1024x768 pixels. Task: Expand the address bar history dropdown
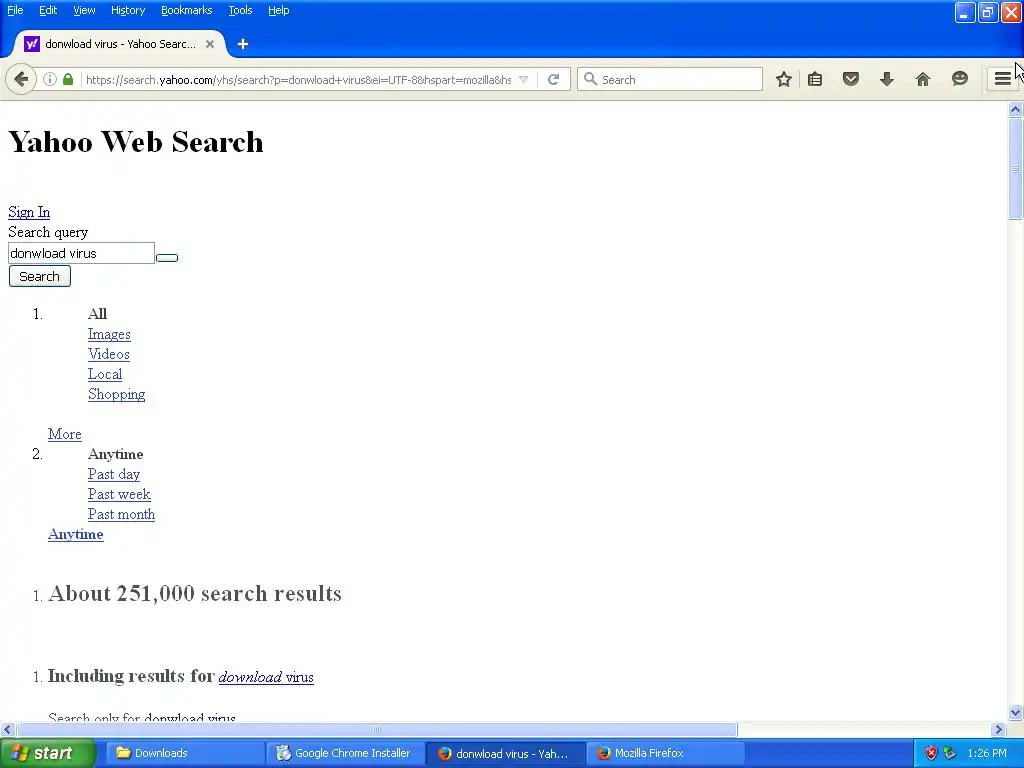tap(523, 80)
